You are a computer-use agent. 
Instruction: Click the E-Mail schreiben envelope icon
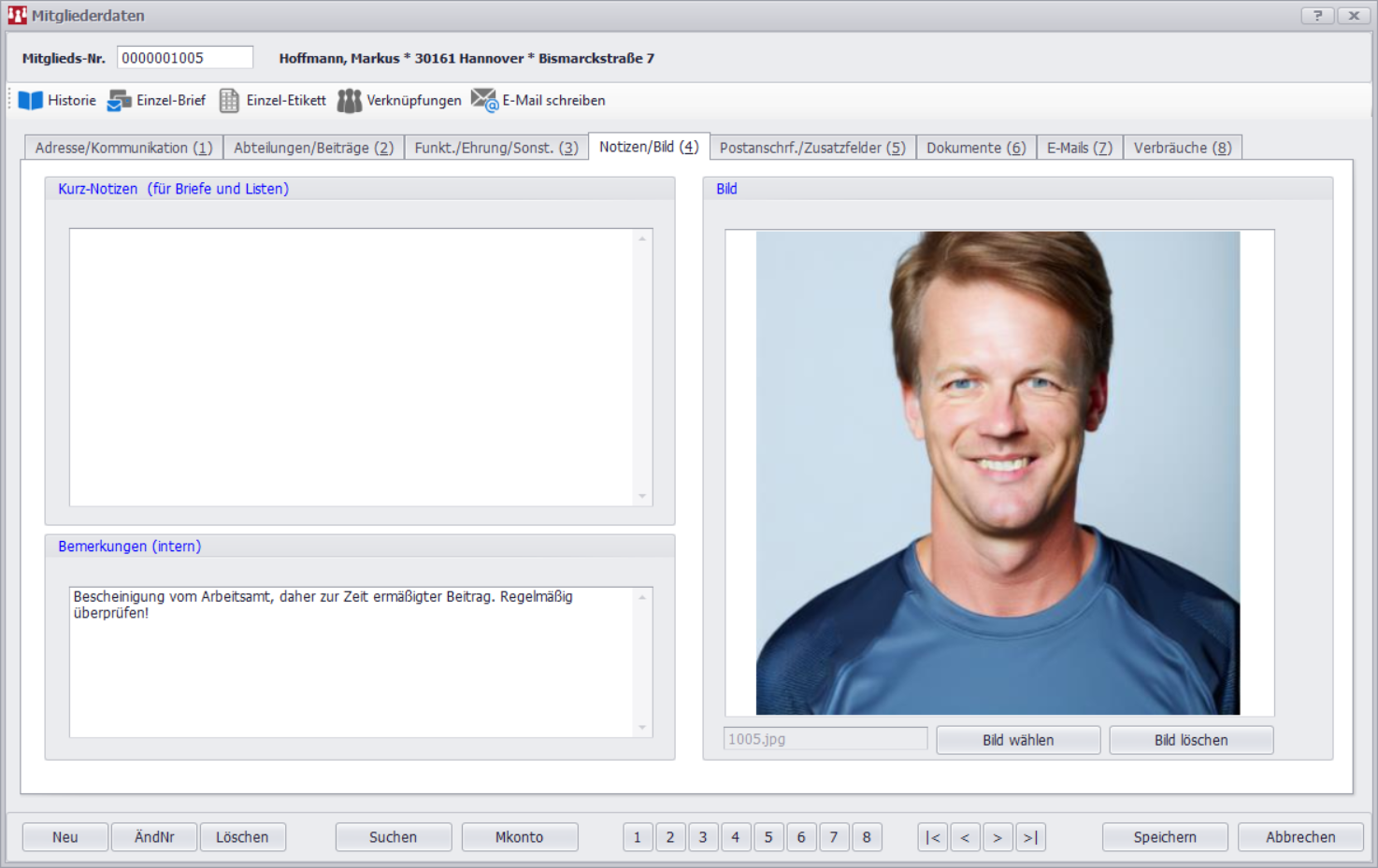click(484, 100)
